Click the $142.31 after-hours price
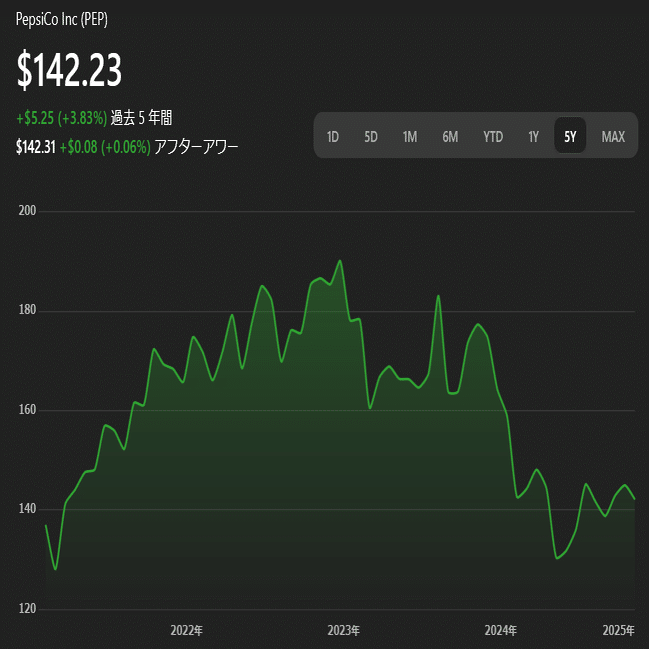 click(x=36, y=147)
